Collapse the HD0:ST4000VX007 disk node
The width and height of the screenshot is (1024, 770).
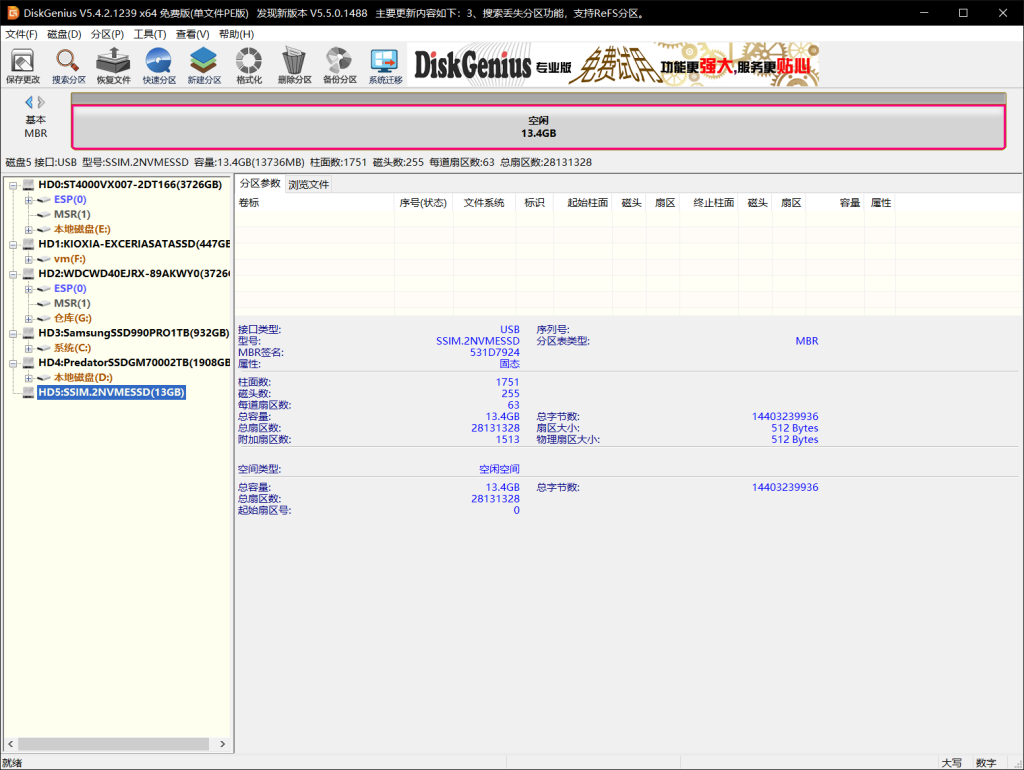[x=13, y=185]
